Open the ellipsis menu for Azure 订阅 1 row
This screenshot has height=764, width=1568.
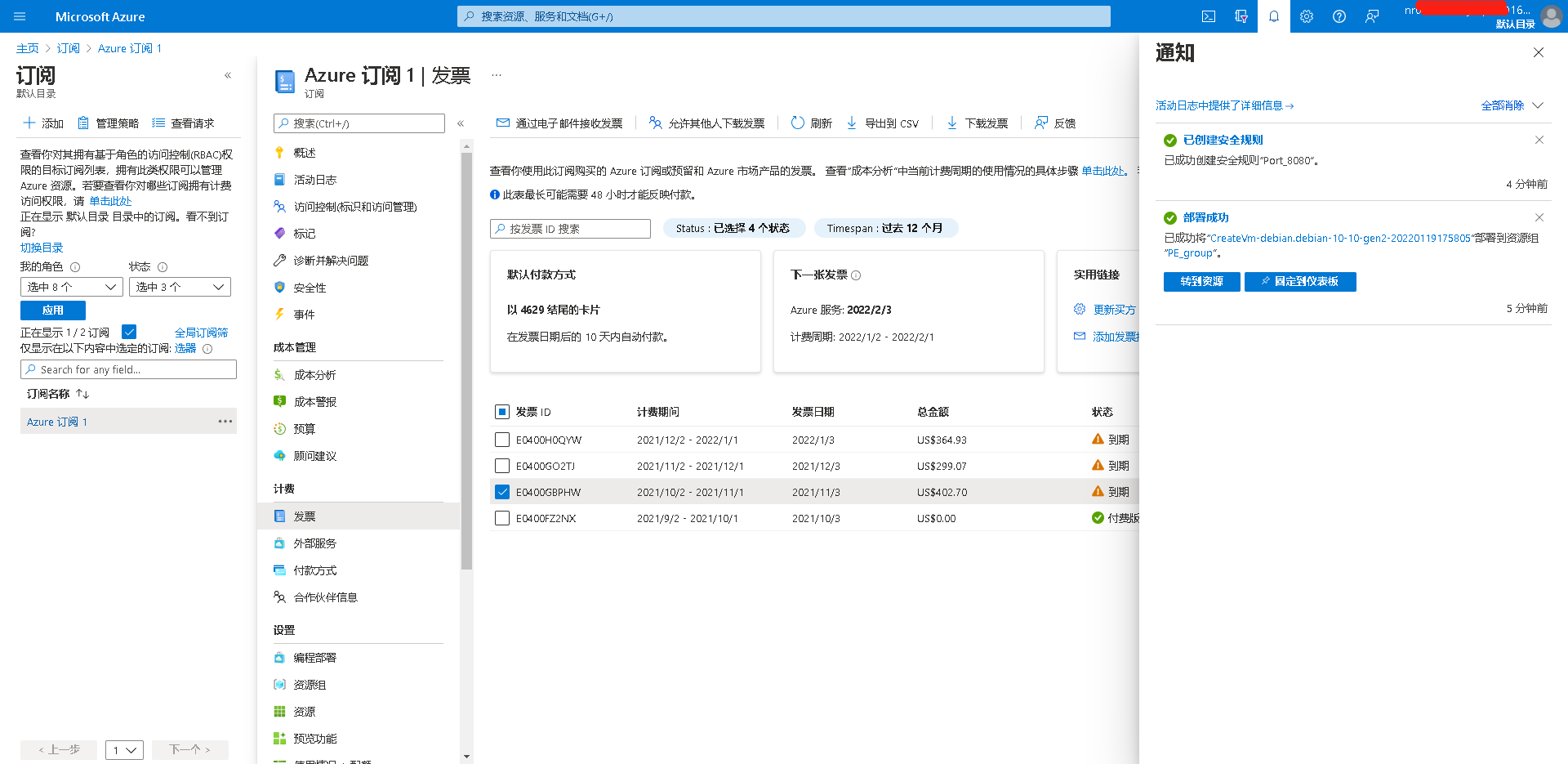coord(225,422)
